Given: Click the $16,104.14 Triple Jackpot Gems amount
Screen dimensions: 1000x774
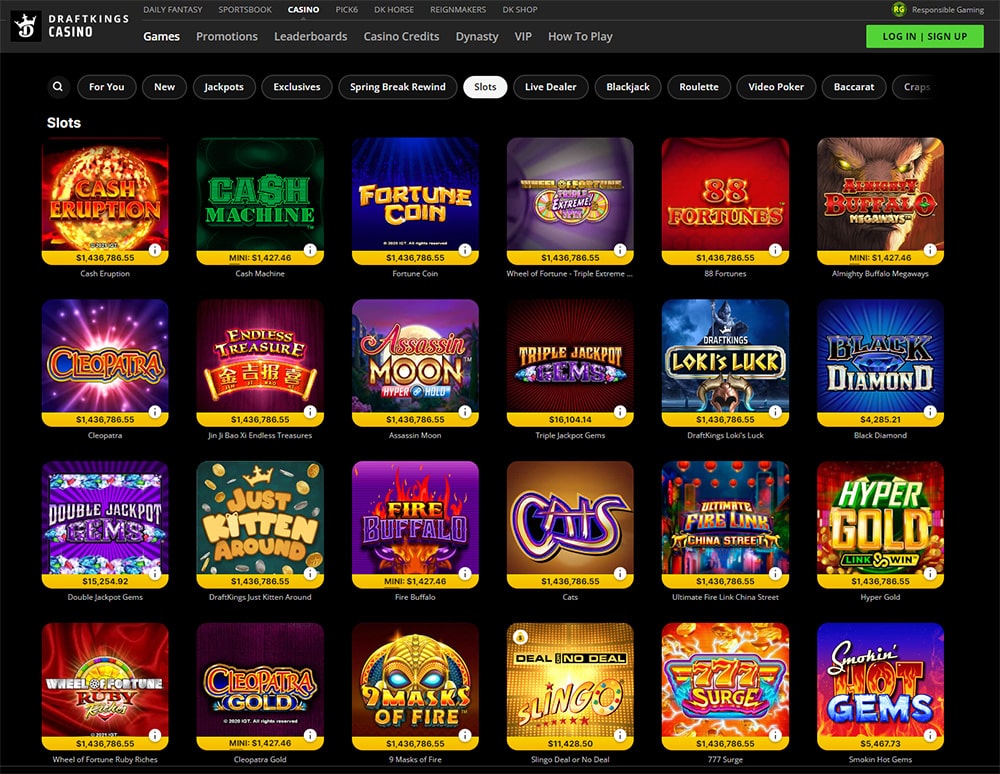Looking at the screenshot, I should tap(570, 420).
